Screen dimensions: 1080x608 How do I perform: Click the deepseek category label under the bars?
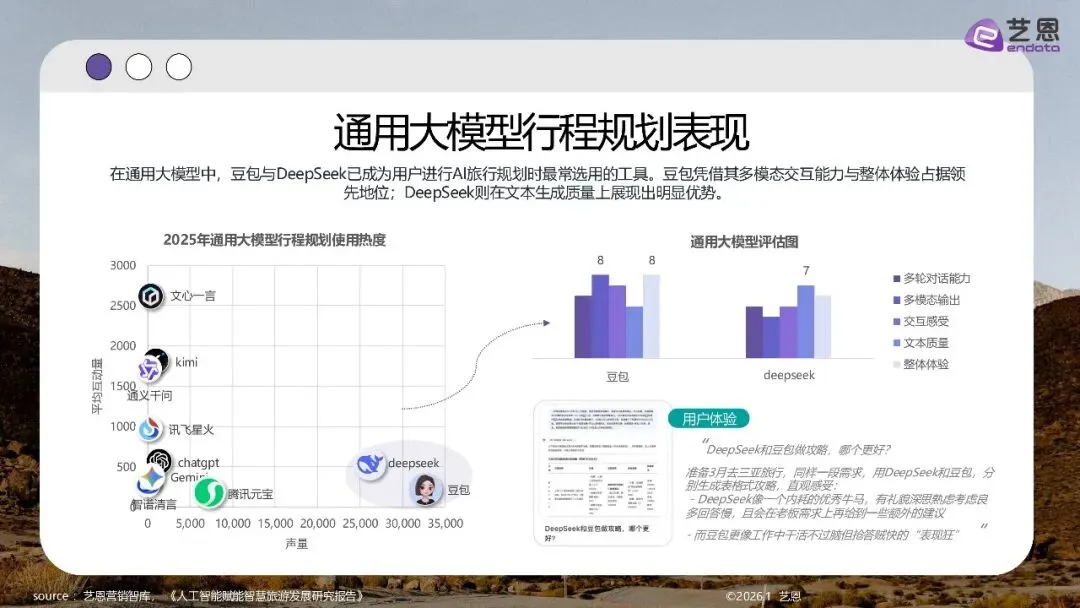tap(789, 375)
